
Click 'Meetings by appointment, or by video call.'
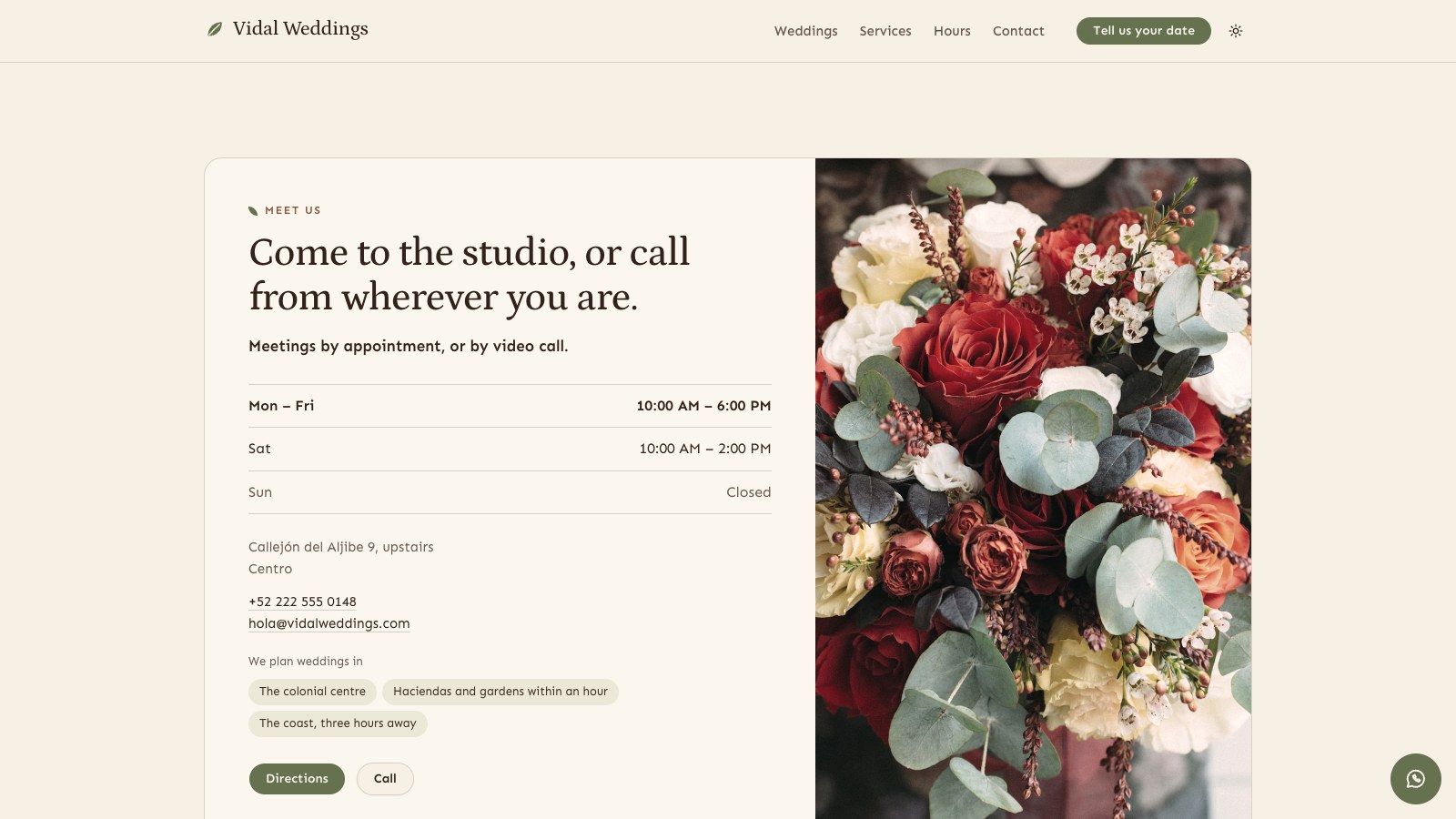409,346
